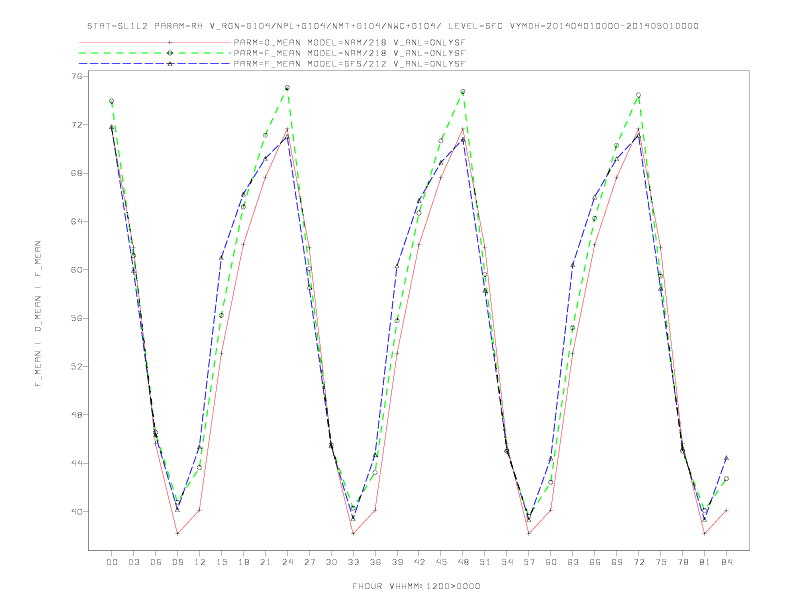Click x-axis tick label 36

(375, 562)
